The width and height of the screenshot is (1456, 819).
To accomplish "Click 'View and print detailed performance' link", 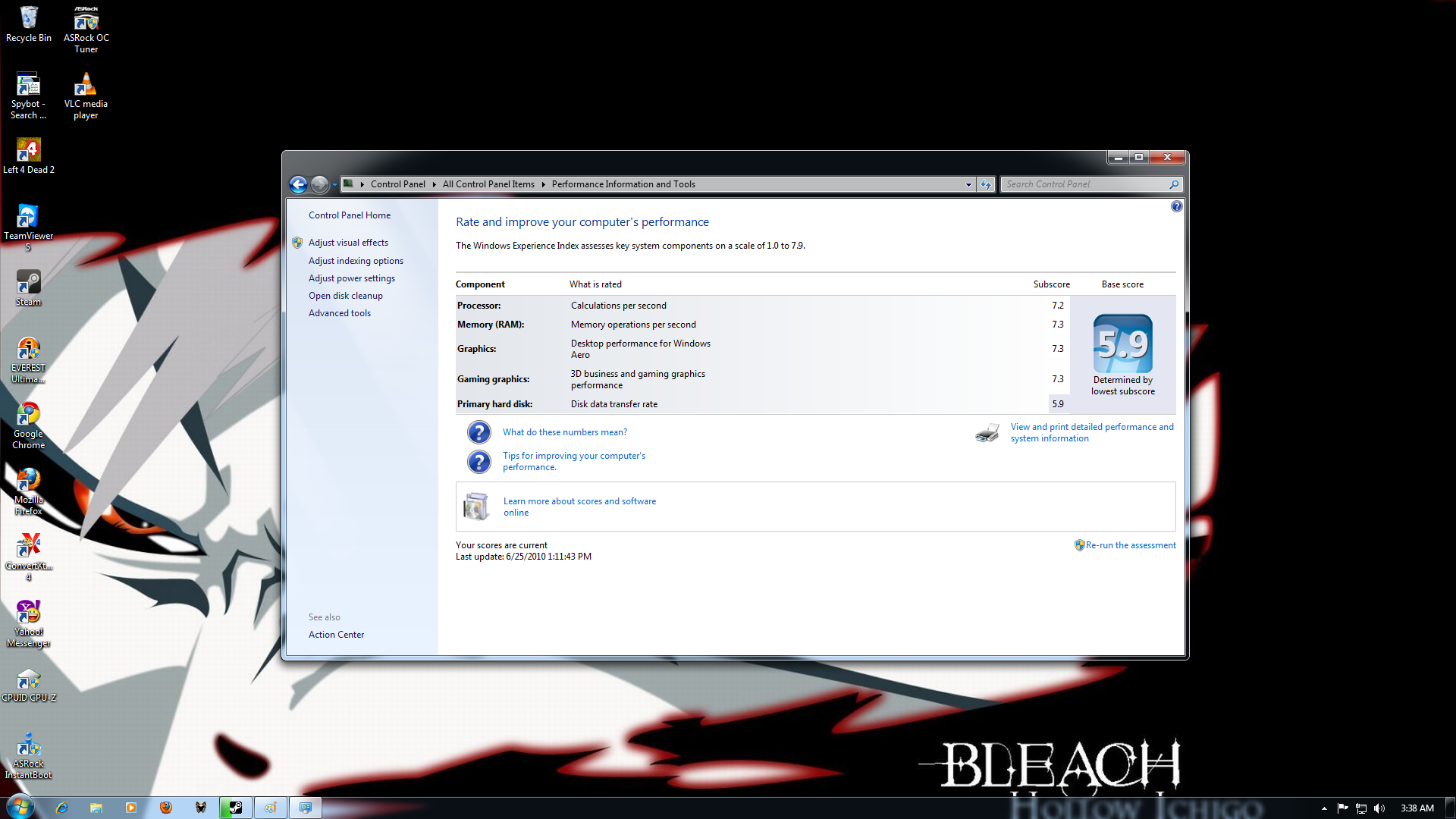I will pos(1092,432).
